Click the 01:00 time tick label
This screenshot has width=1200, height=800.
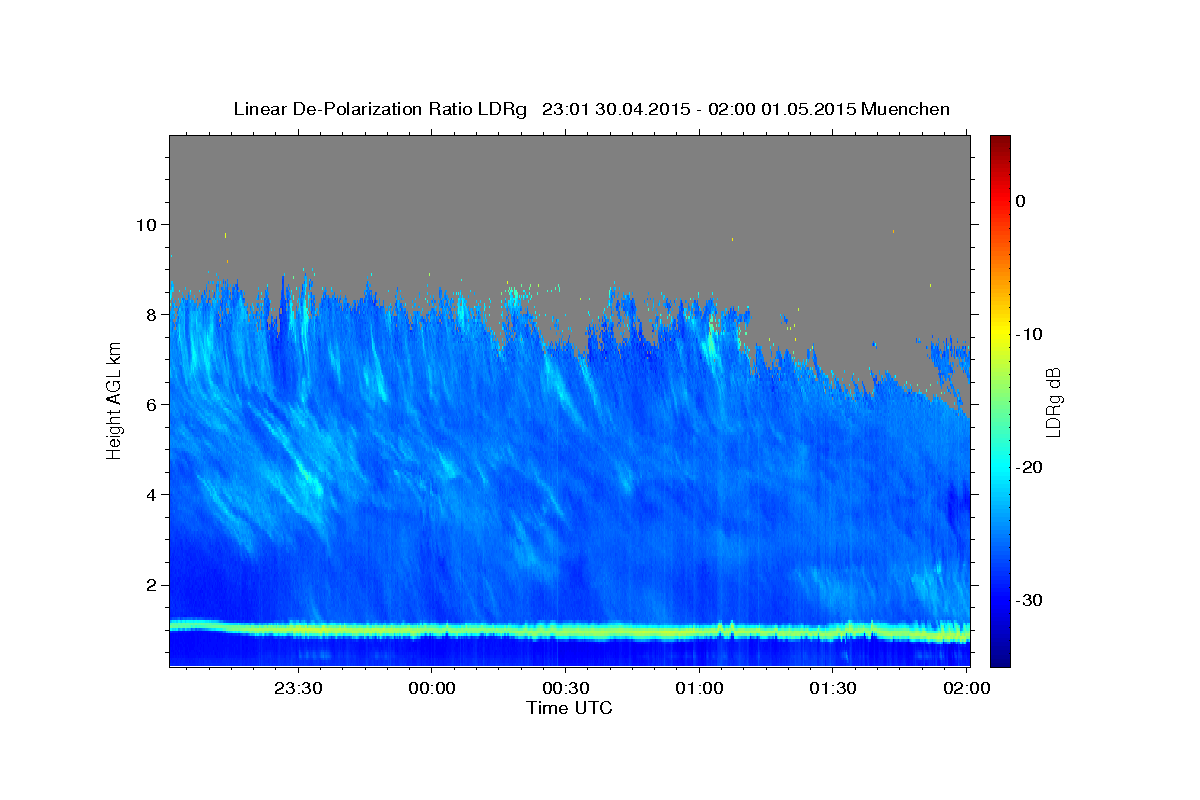pyautogui.click(x=699, y=688)
